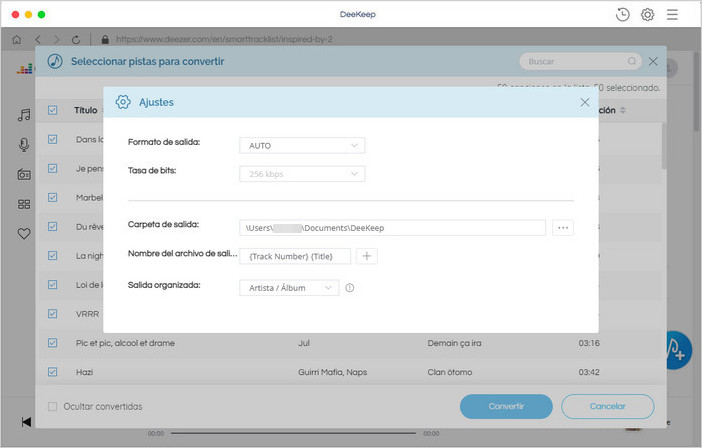This screenshot has width=702, height=448.
Task: Click the track list scrollbar
Action: [664, 147]
